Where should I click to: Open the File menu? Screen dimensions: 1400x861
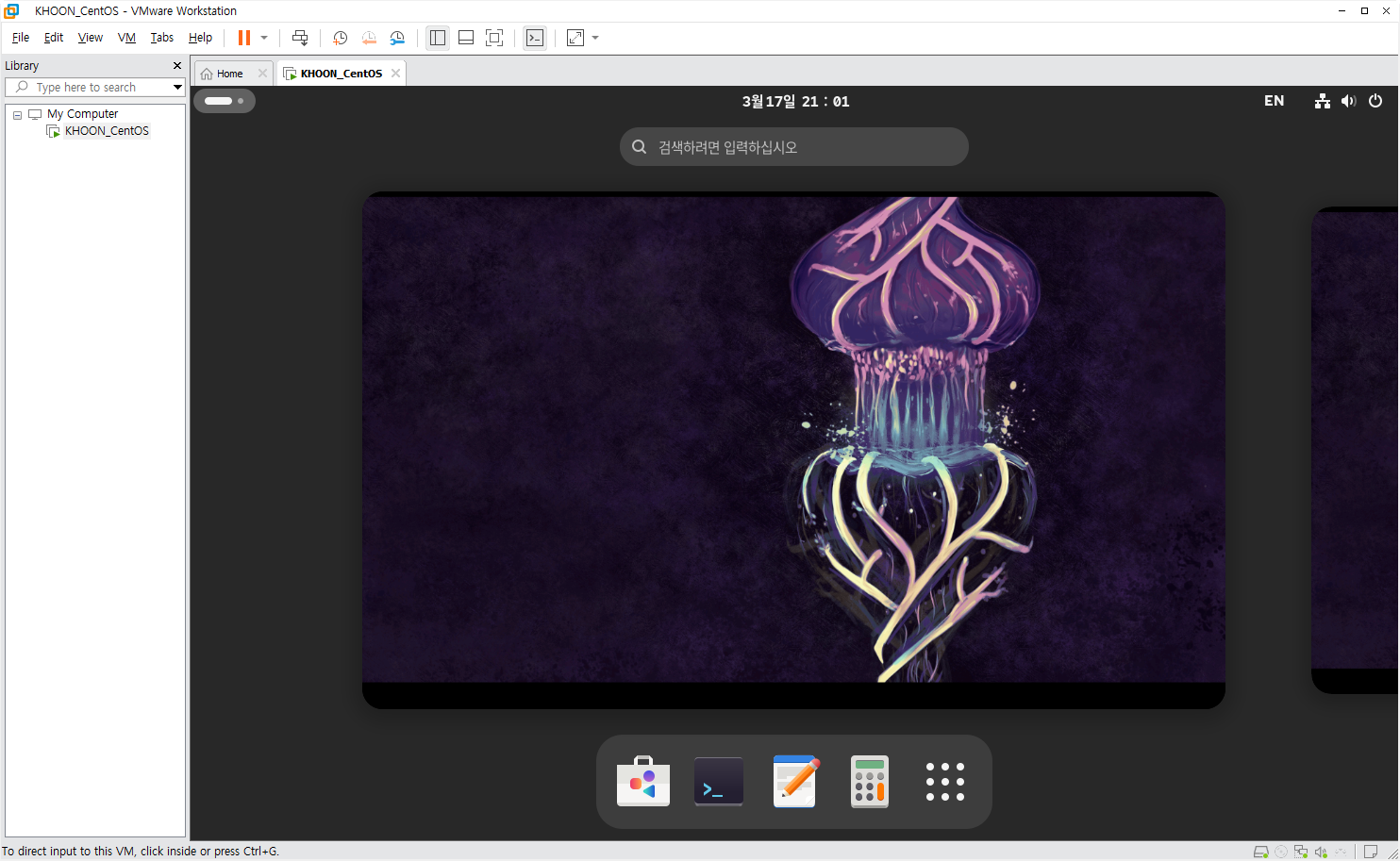click(21, 38)
